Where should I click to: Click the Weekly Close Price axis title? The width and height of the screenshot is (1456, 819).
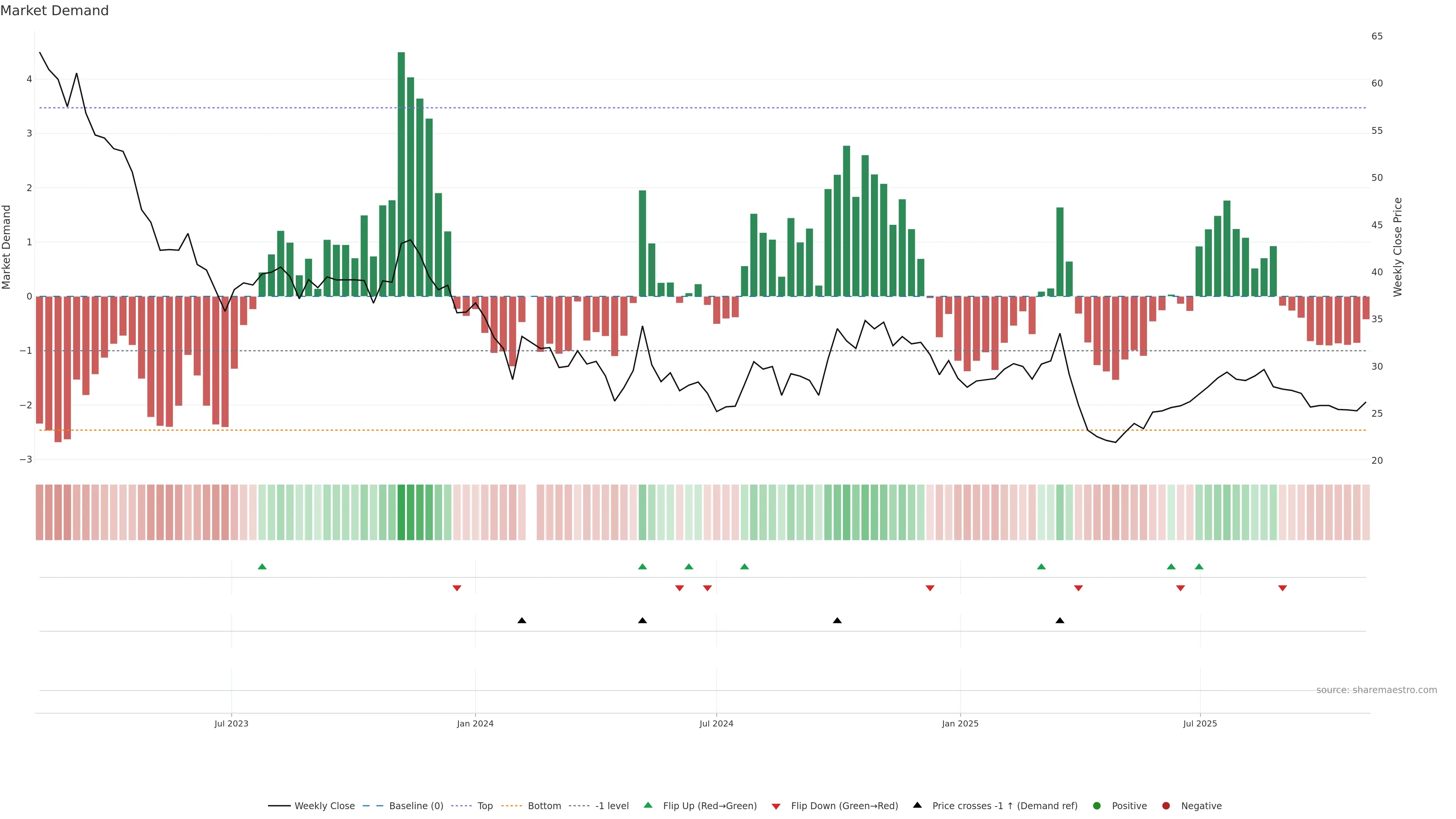coord(1398,247)
